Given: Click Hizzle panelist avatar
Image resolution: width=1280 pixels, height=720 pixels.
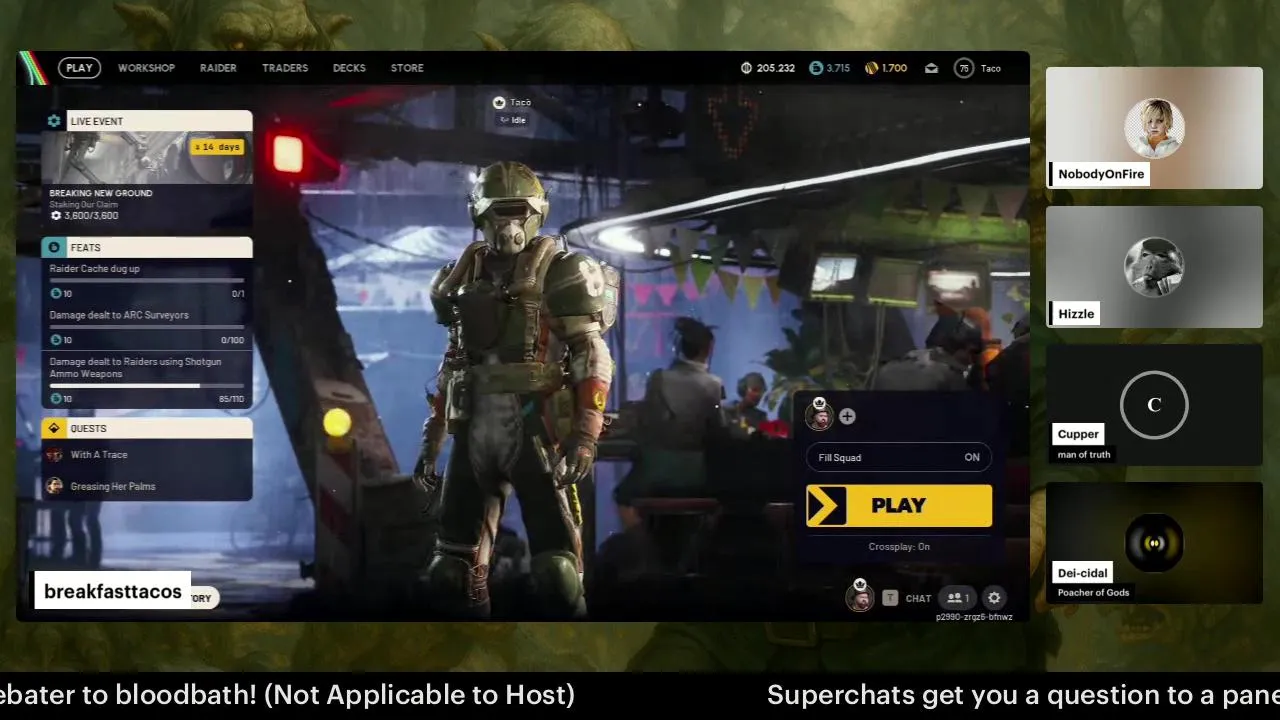Looking at the screenshot, I should click(x=1154, y=267).
